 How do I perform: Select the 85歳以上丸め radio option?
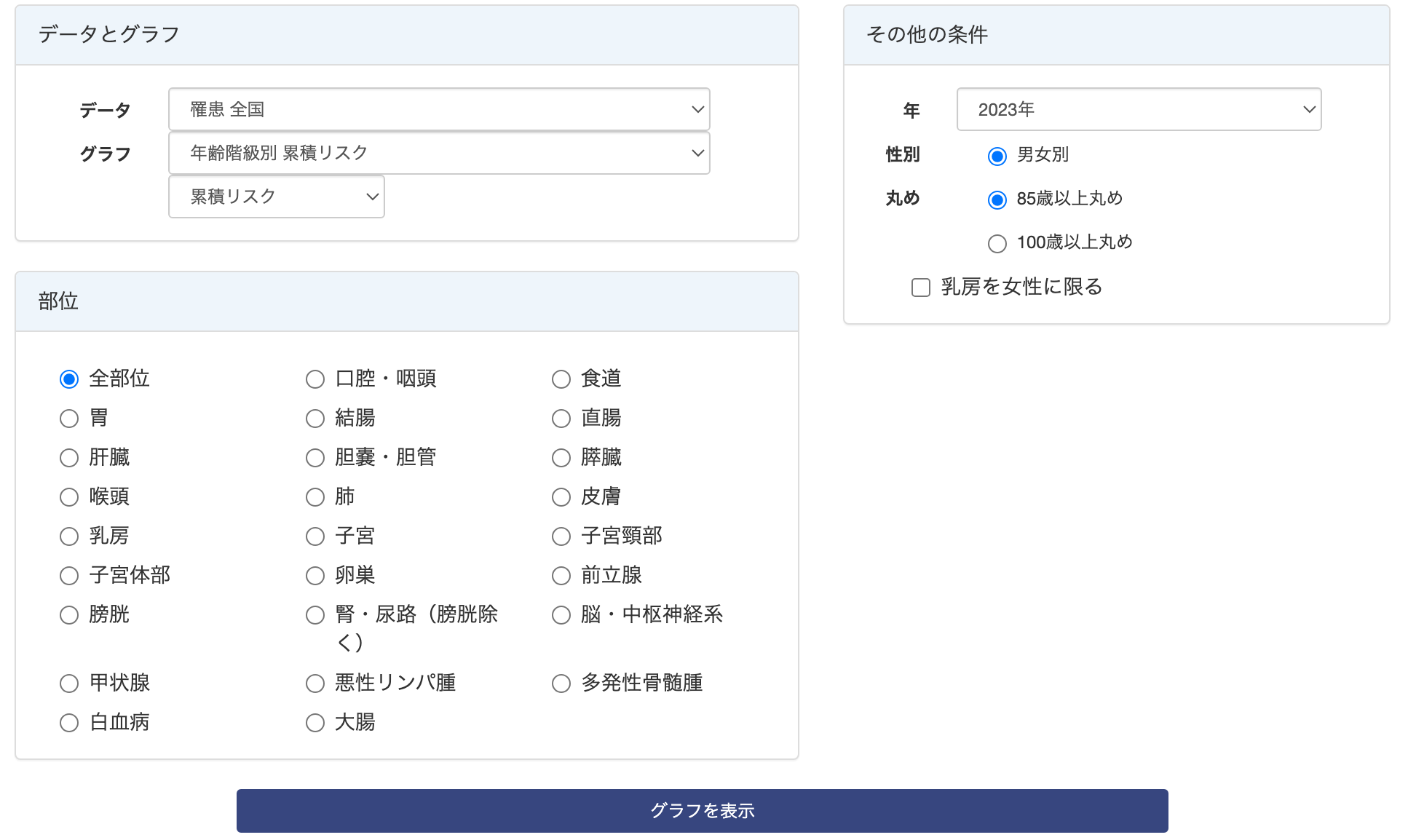(x=997, y=199)
